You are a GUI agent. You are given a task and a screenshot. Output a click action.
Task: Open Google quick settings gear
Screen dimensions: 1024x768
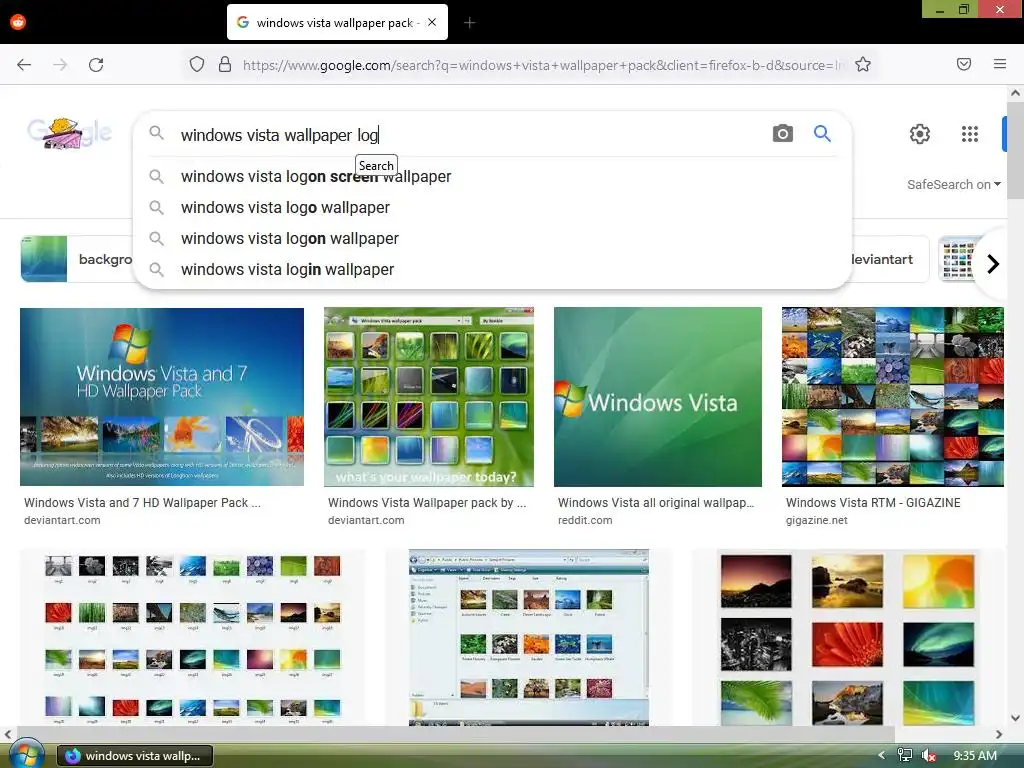[920, 134]
